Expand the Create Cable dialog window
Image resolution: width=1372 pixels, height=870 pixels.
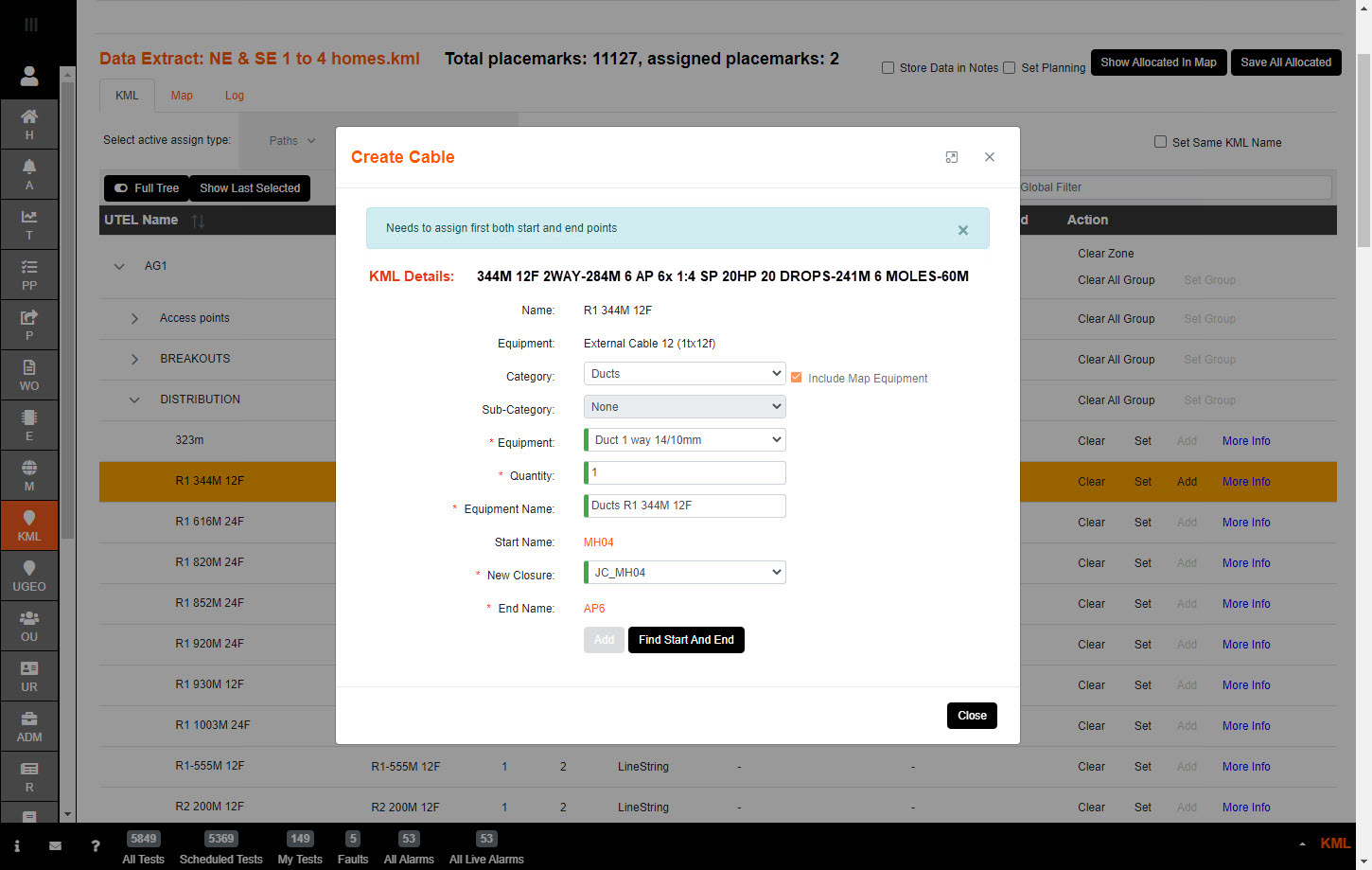[x=952, y=157]
